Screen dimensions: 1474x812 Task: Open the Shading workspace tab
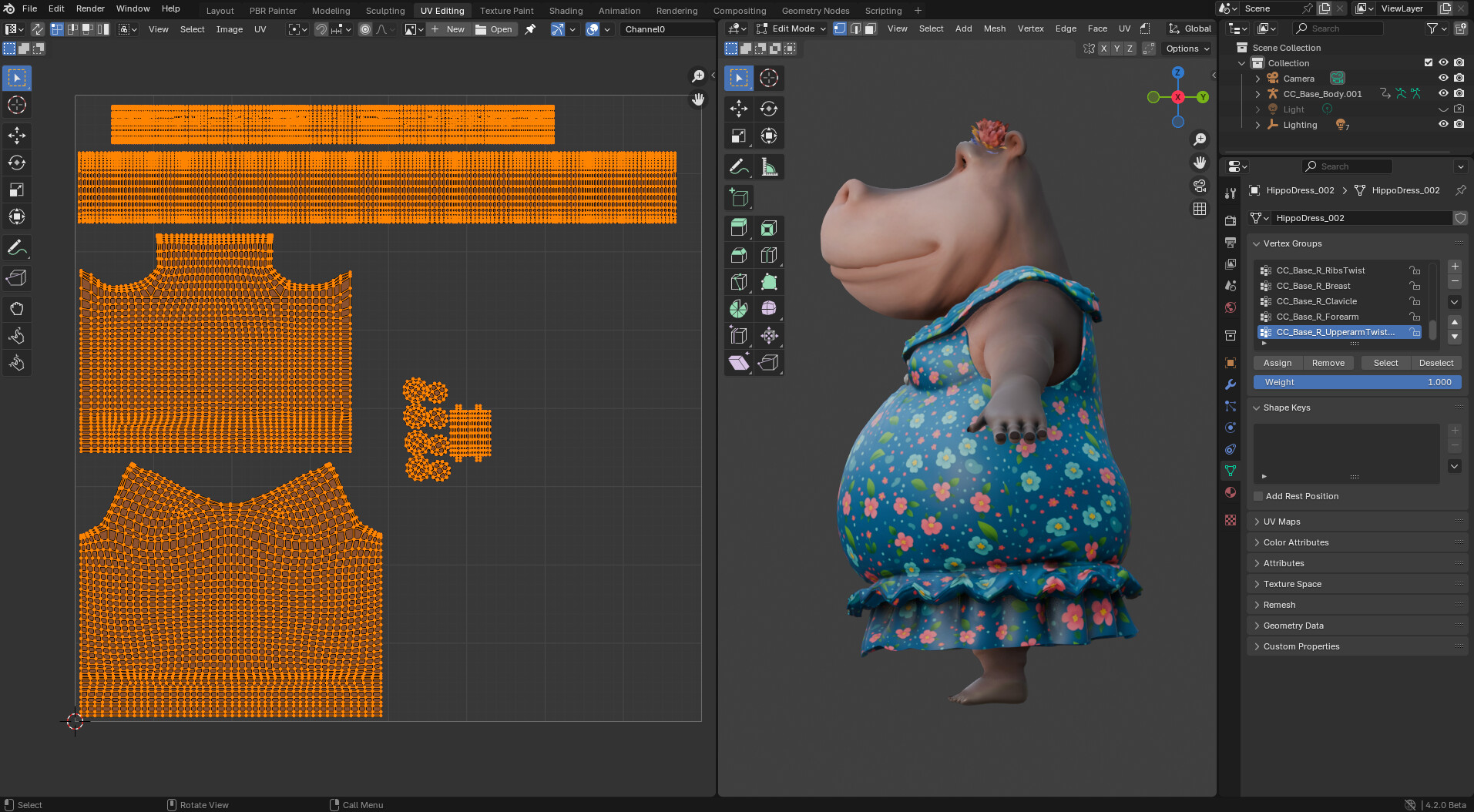(x=566, y=11)
